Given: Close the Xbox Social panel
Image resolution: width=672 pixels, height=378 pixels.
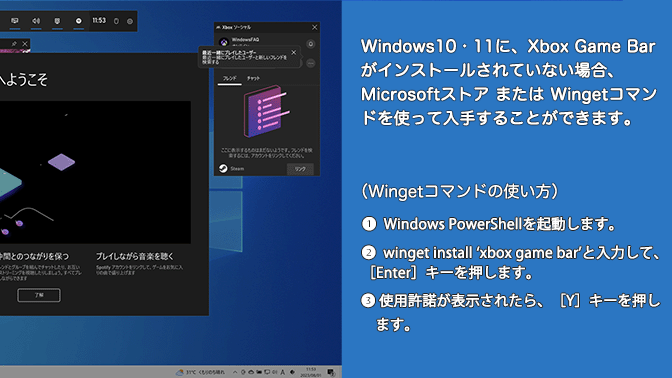Looking at the screenshot, I should pos(315,27).
